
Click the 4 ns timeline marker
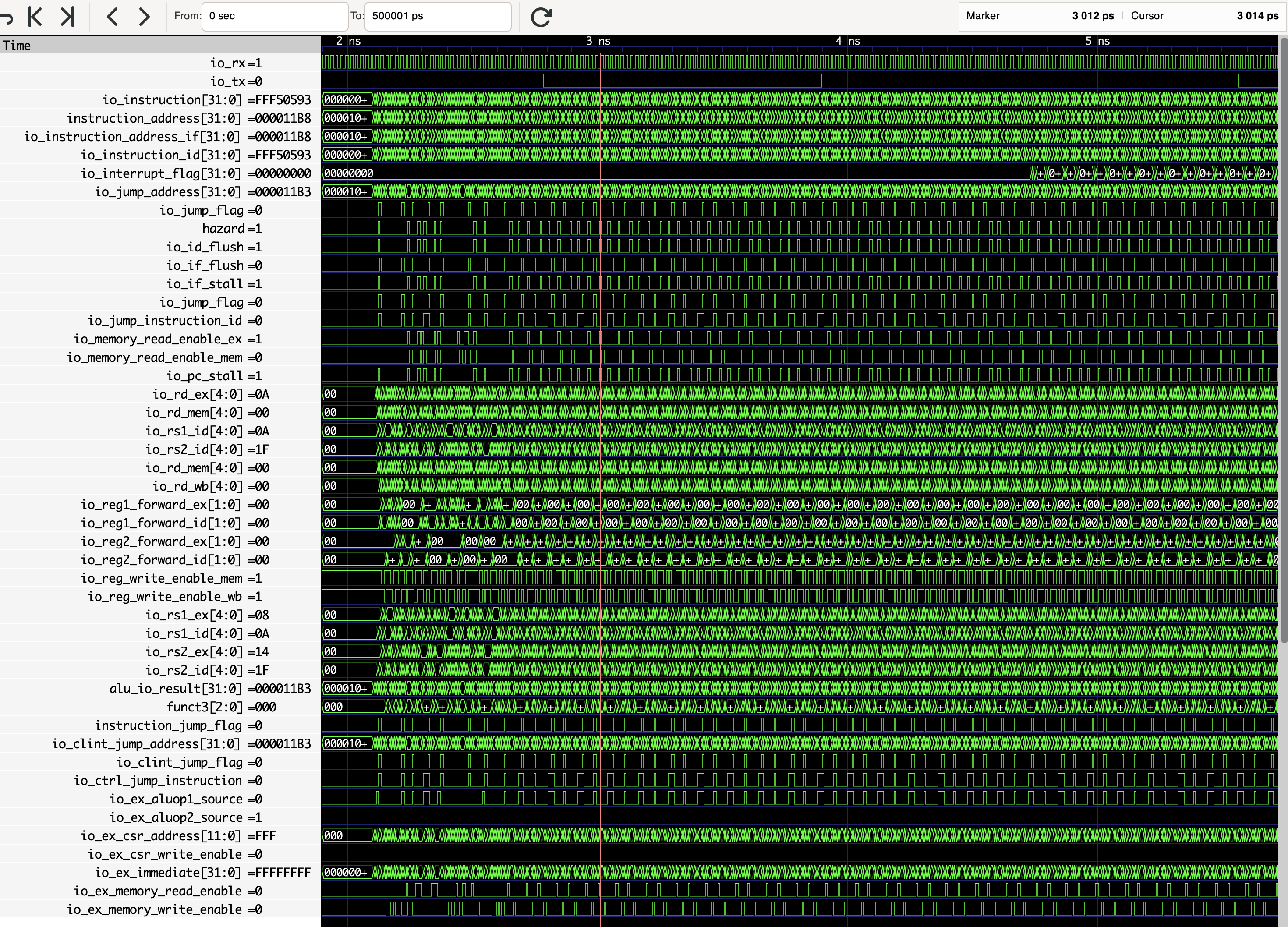[x=848, y=41]
